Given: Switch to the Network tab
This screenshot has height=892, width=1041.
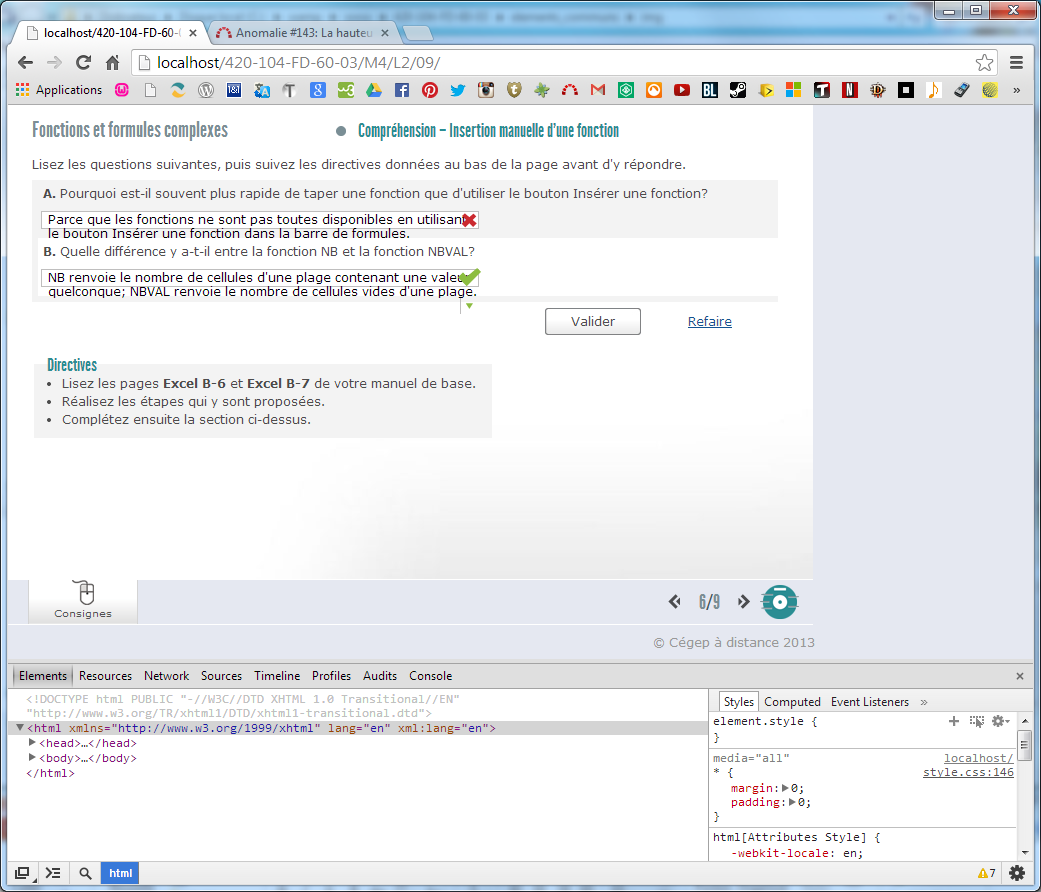Looking at the screenshot, I should (166, 676).
